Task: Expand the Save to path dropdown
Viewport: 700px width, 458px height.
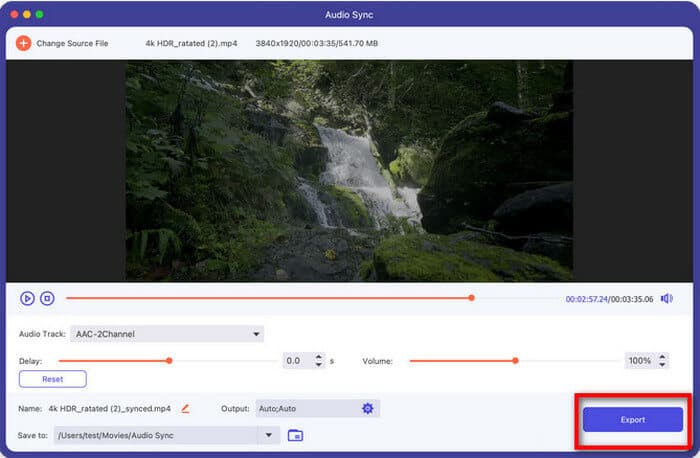Action: [x=268, y=435]
